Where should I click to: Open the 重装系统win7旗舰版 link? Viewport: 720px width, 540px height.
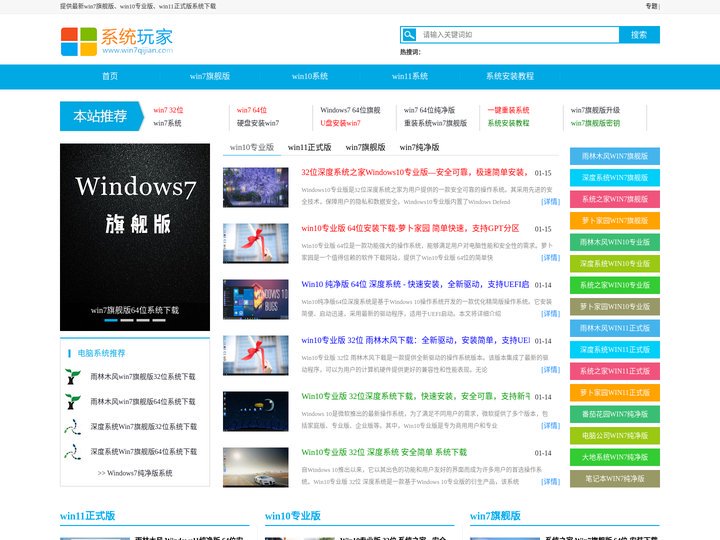(x=435, y=123)
